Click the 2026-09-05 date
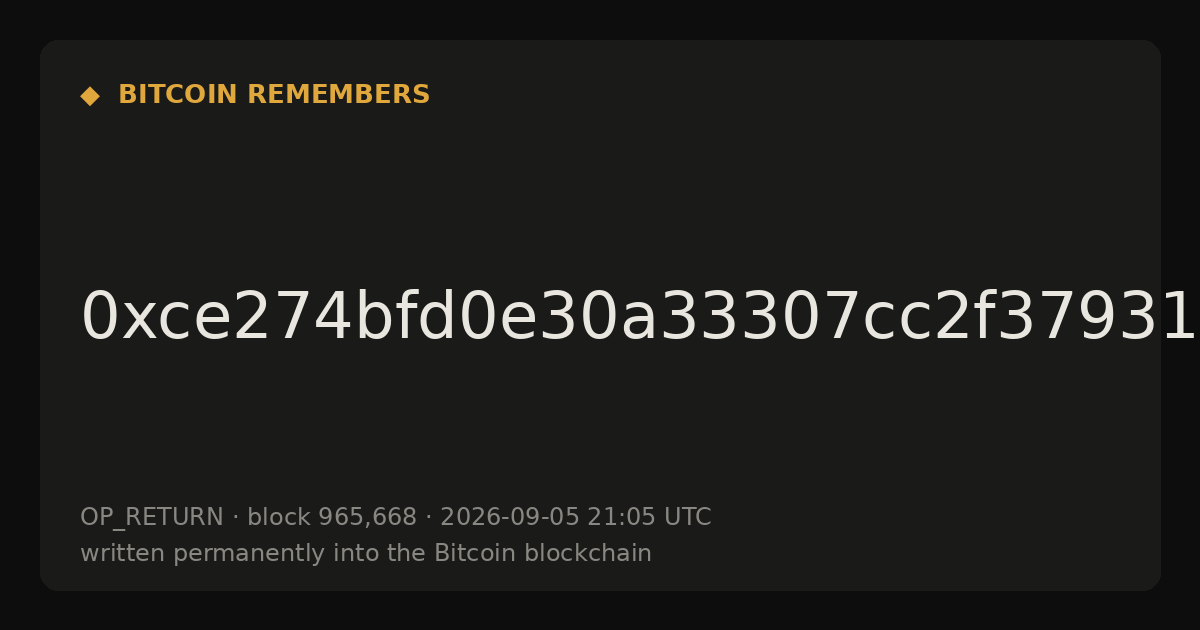 pos(510,518)
